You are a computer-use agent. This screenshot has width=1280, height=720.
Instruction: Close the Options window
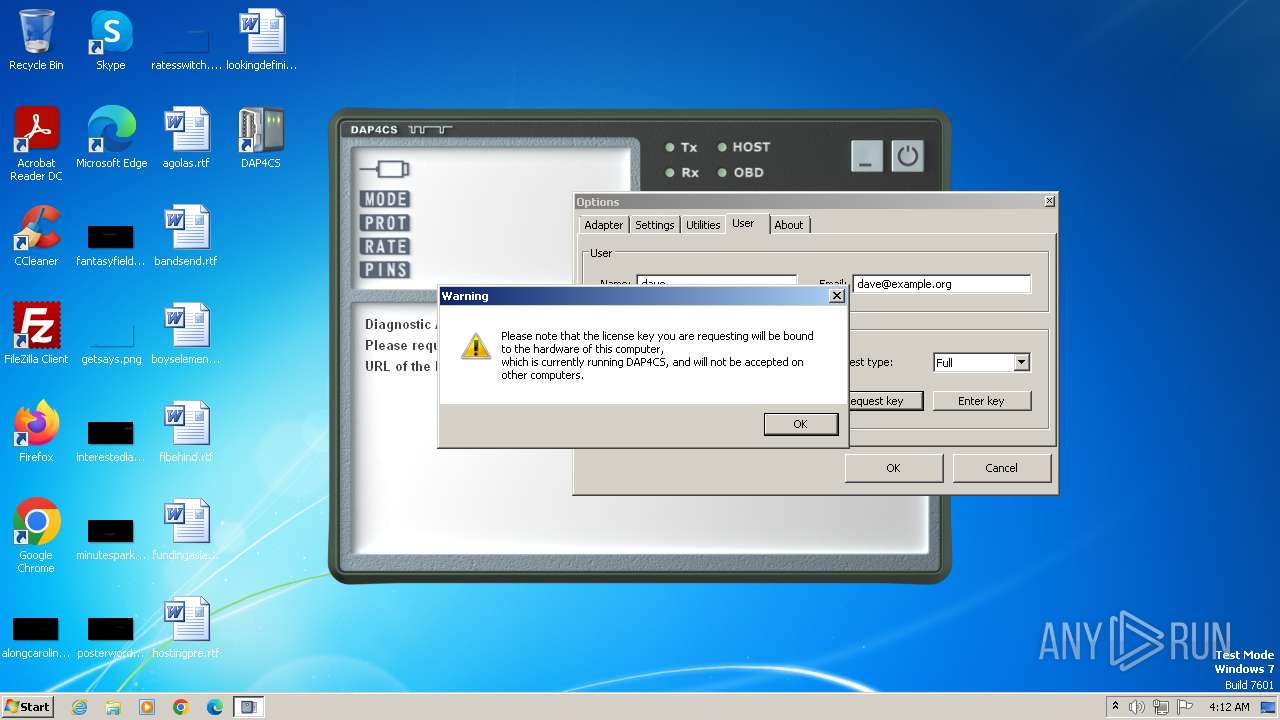1049,201
